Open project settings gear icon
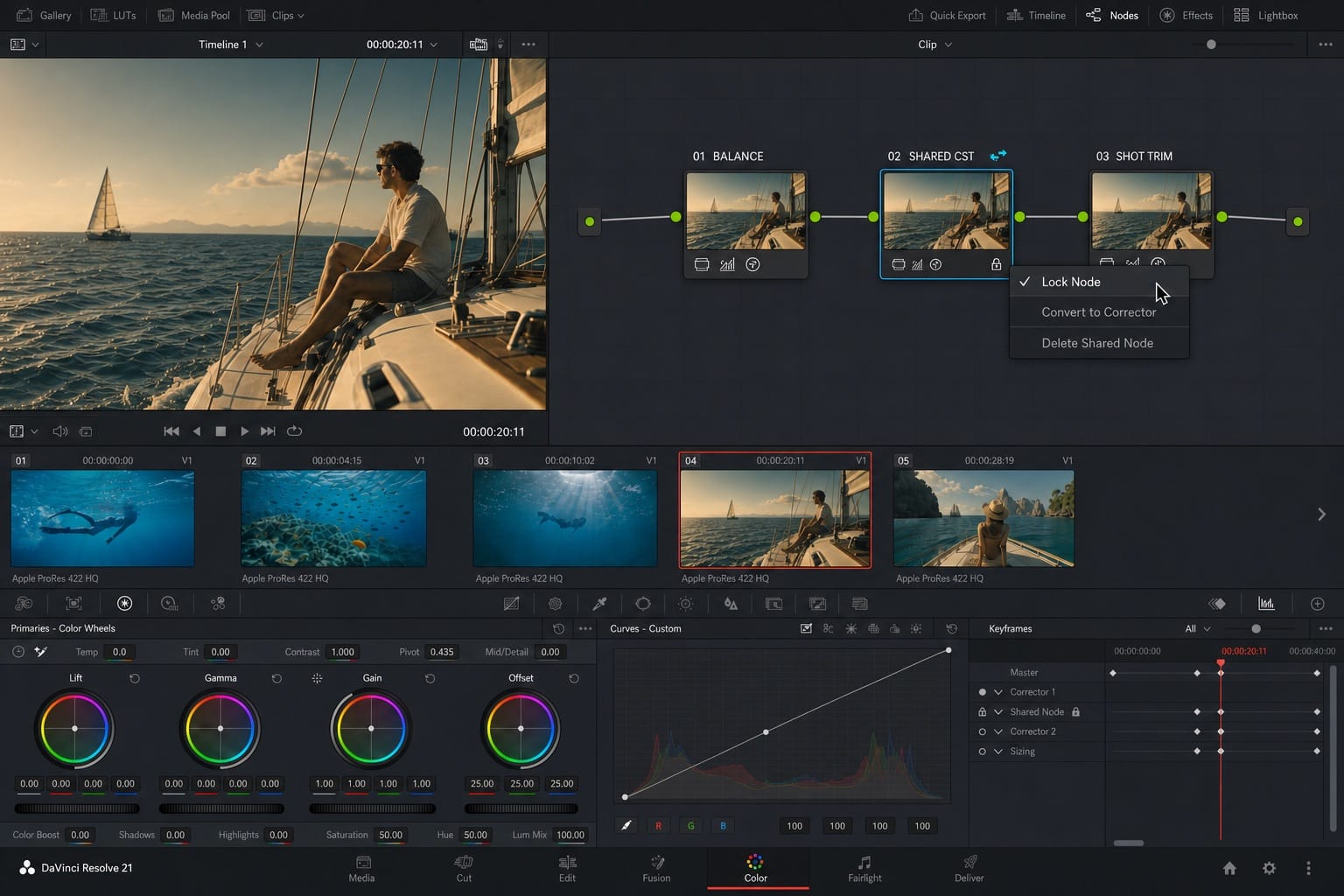 [1269, 868]
